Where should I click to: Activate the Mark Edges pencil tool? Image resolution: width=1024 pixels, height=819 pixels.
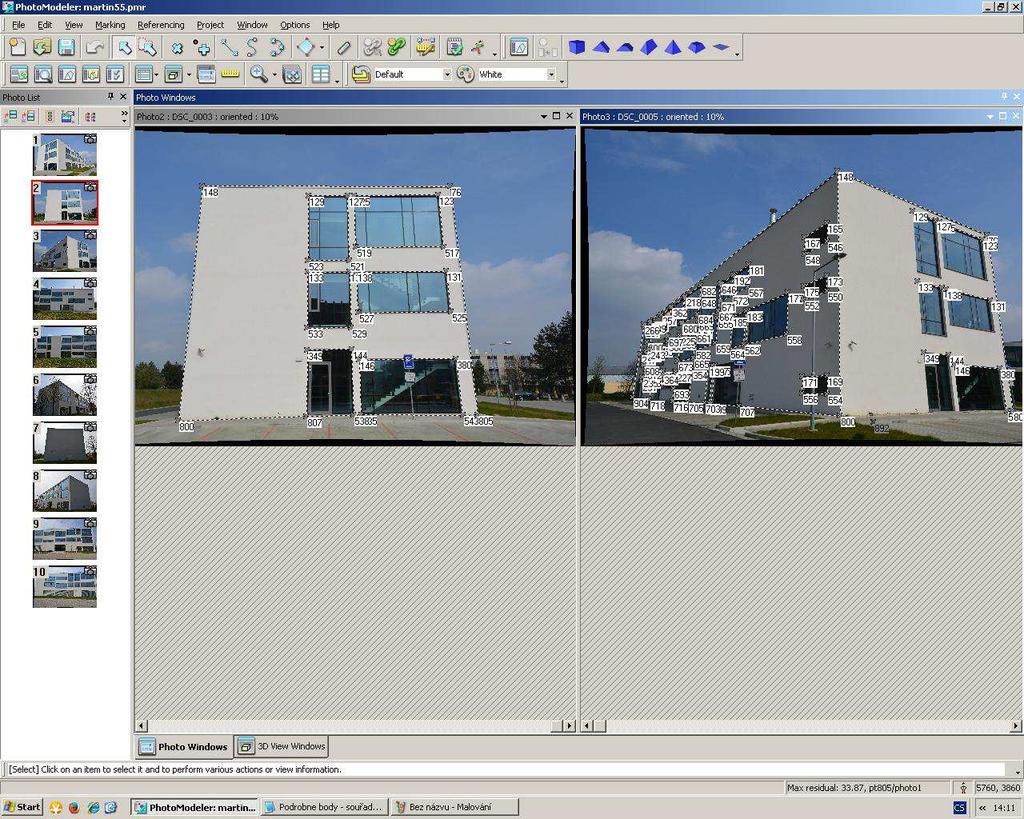(x=344, y=47)
